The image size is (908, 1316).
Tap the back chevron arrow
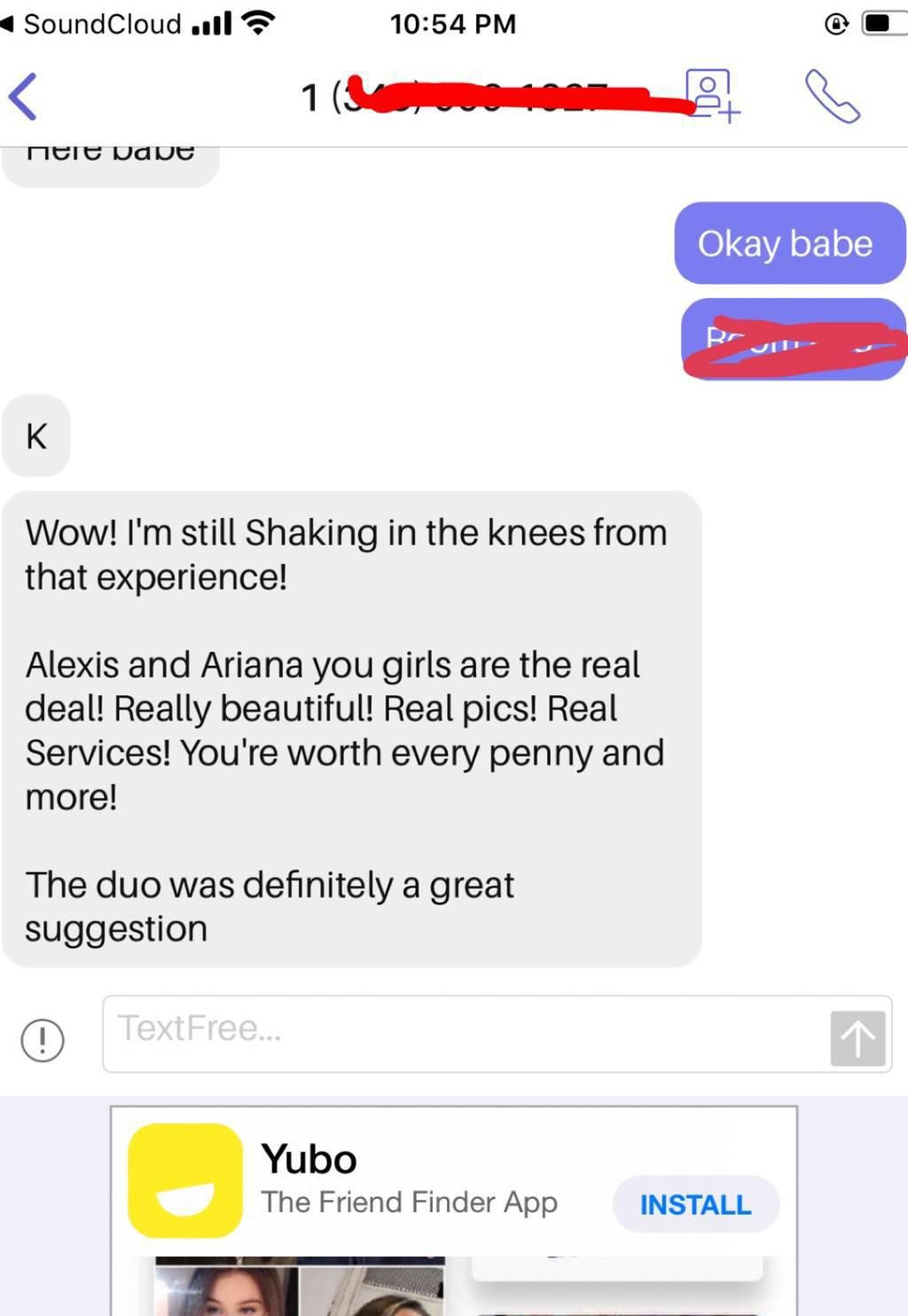click(x=23, y=96)
